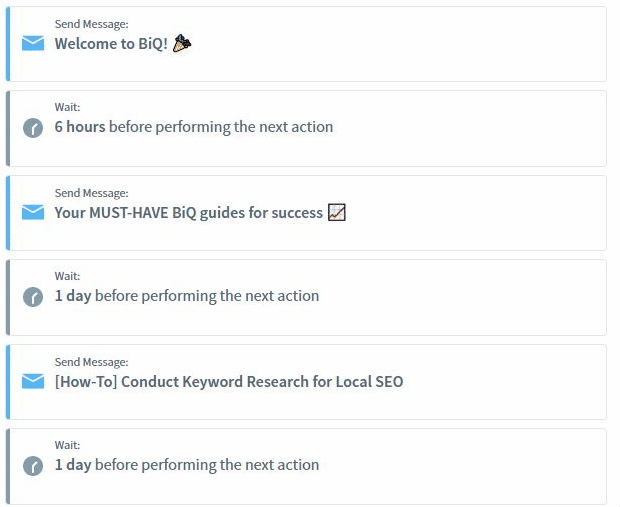Select the last 1 day wait step text
The height and width of the screenshot is (507, 620).
(187, 465)
